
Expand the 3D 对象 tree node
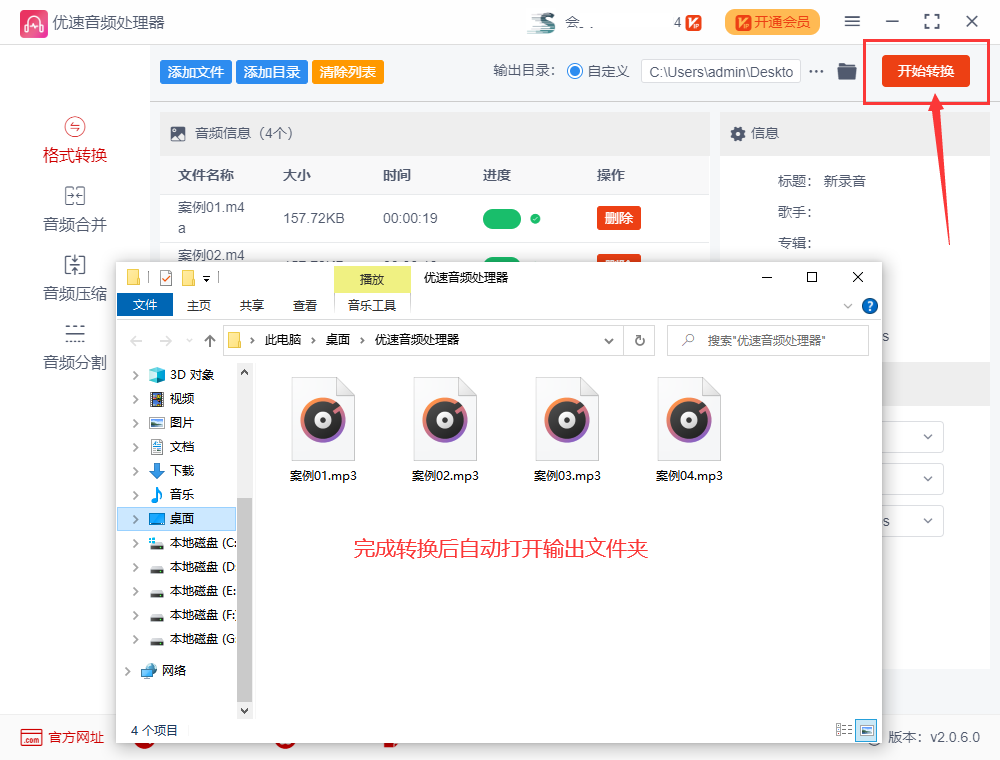click(x=135, y=375)
